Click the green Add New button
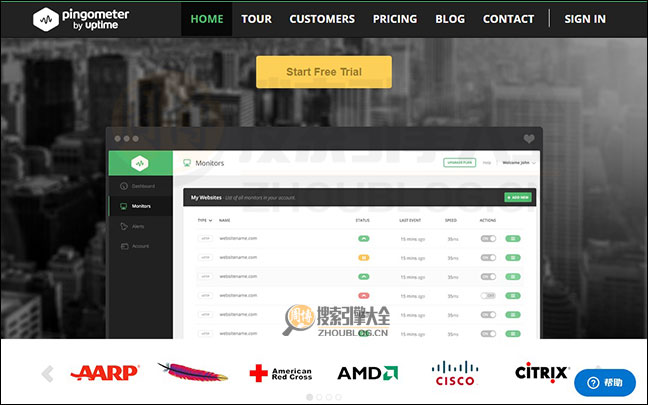This screenshot has height=405, width=648. pos(518,198)
